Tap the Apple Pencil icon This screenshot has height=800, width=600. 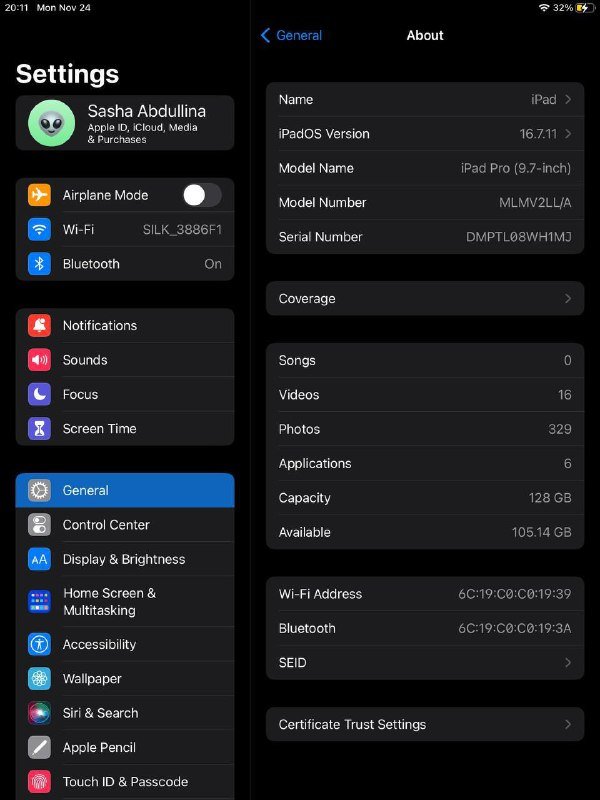click(x=39, y=747)
